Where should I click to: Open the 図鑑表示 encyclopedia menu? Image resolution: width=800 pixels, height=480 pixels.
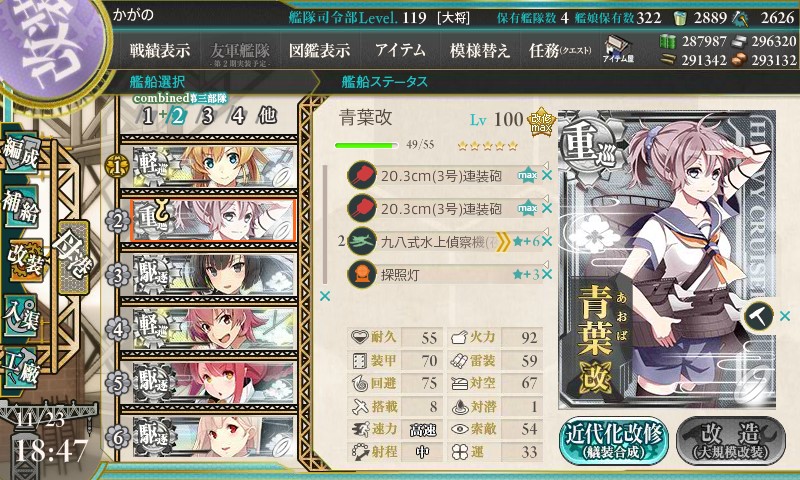coord(319,50)
